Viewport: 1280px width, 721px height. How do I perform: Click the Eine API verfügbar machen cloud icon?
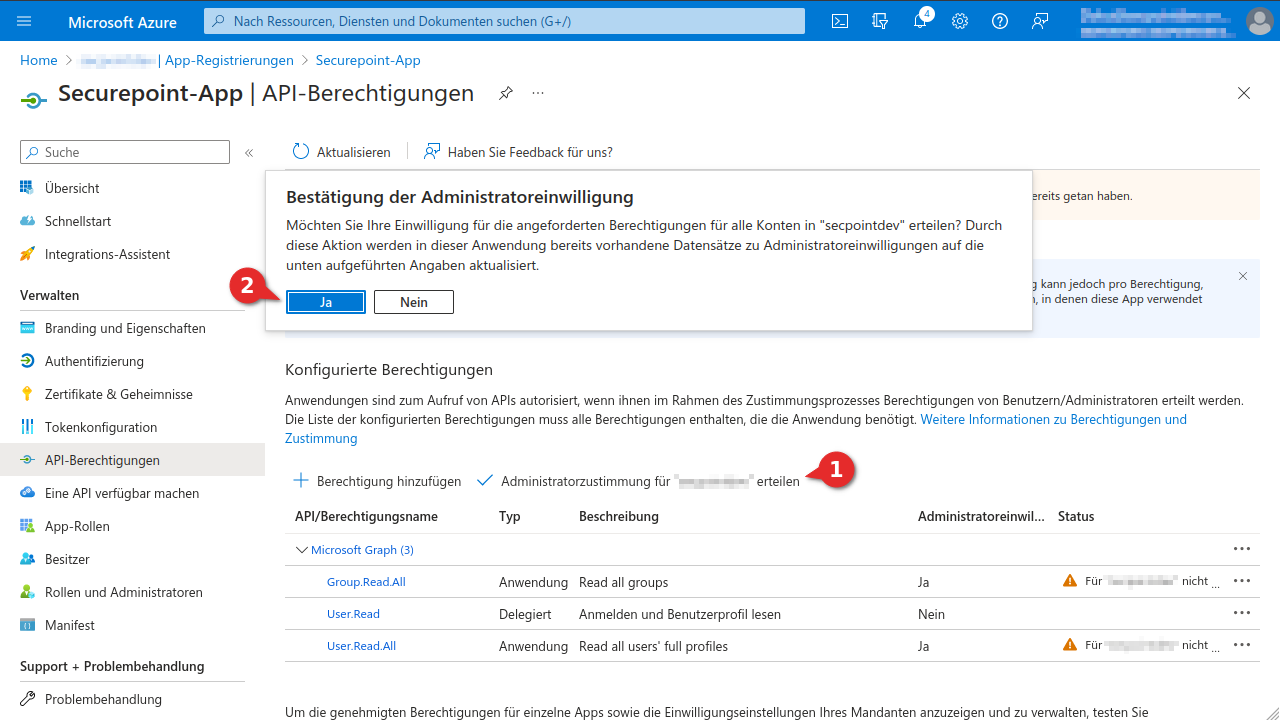(x=27, y=493)
